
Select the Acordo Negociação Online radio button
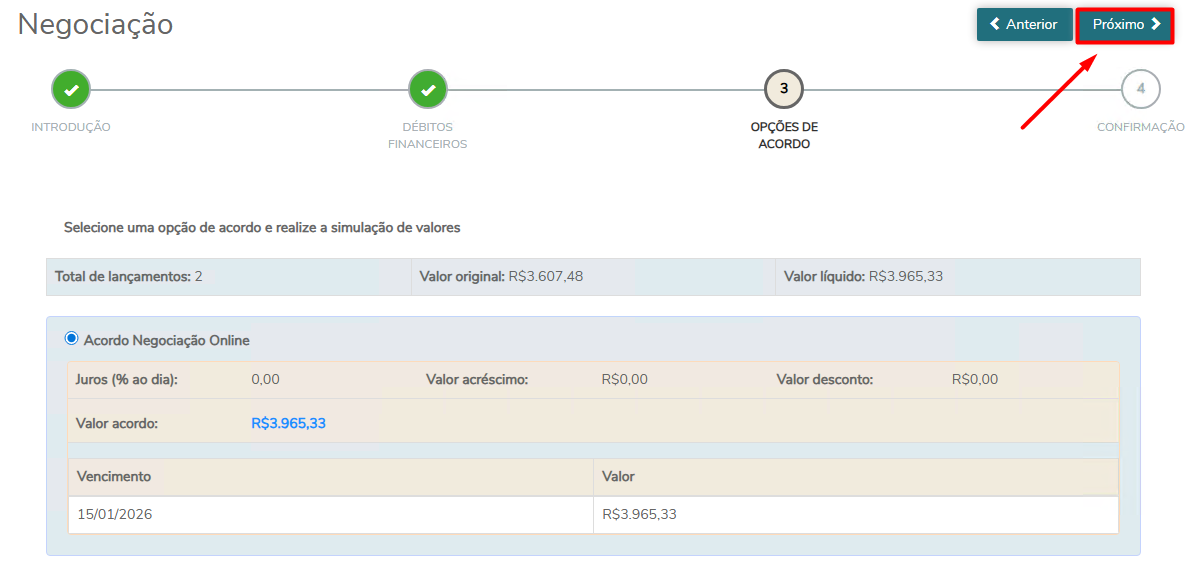[x=71, y=339]
